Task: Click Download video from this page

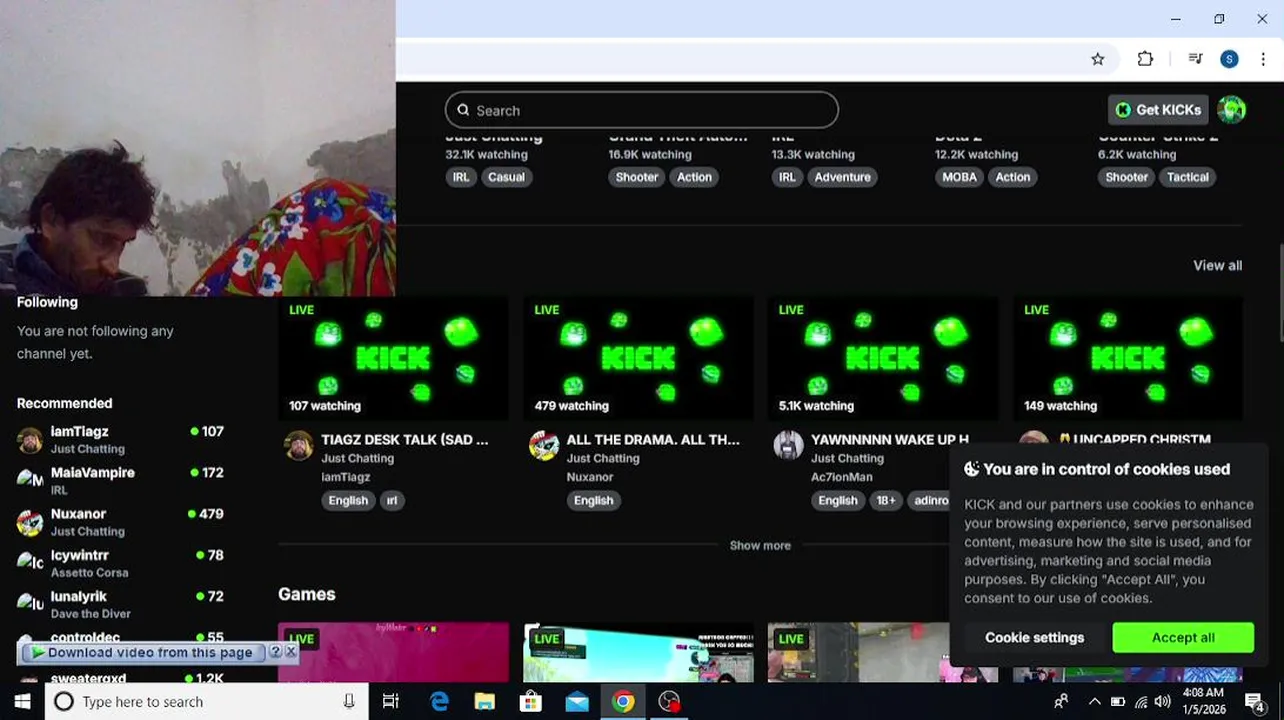Action: coord(142,652)
